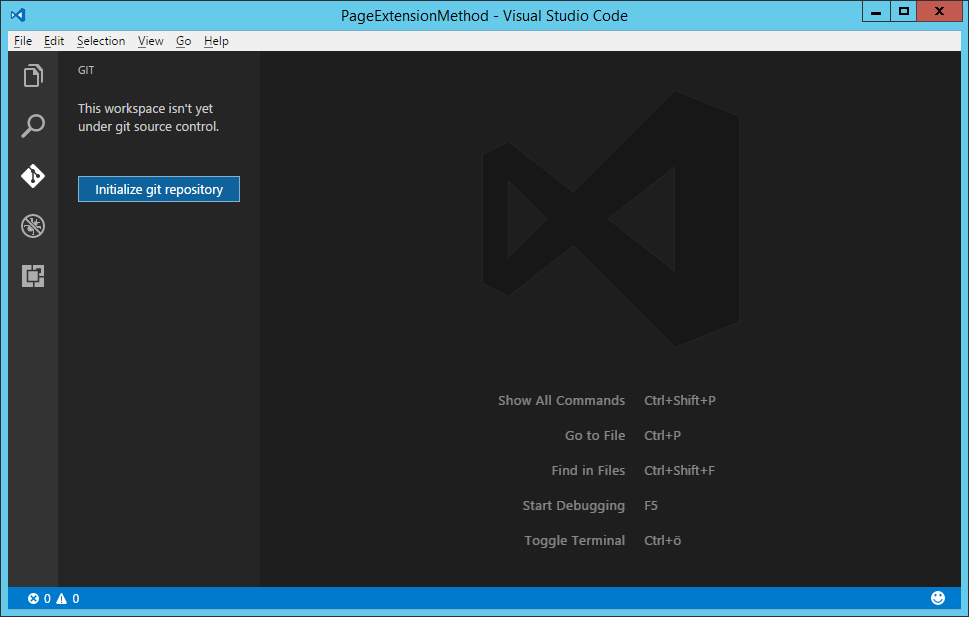
Task: Open the Search view icon
Action: coord(33,126)
